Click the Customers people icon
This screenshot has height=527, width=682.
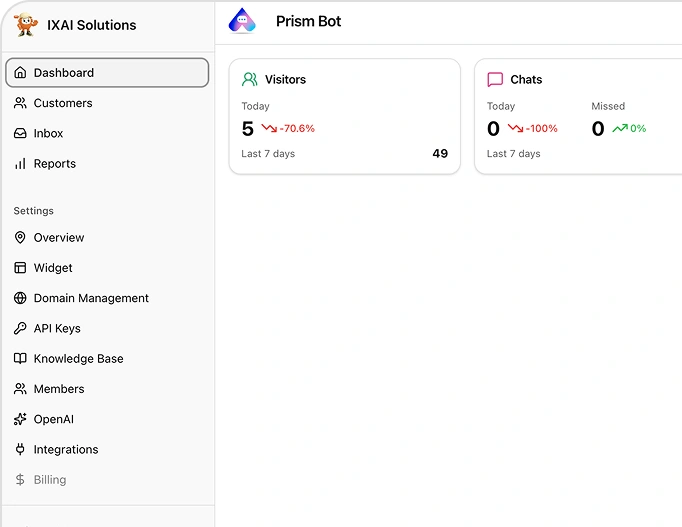pos(20,103)
